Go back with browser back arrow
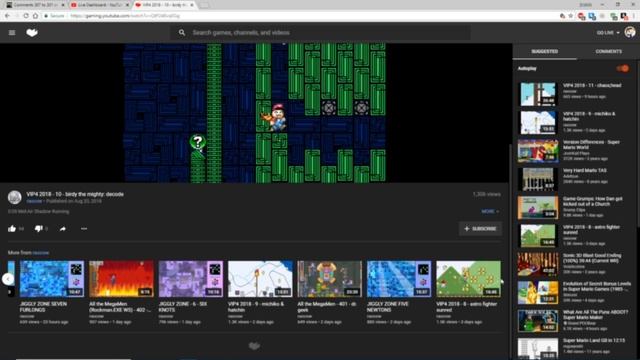The width and height of the screenshot is (640, 360). (7, 16)
